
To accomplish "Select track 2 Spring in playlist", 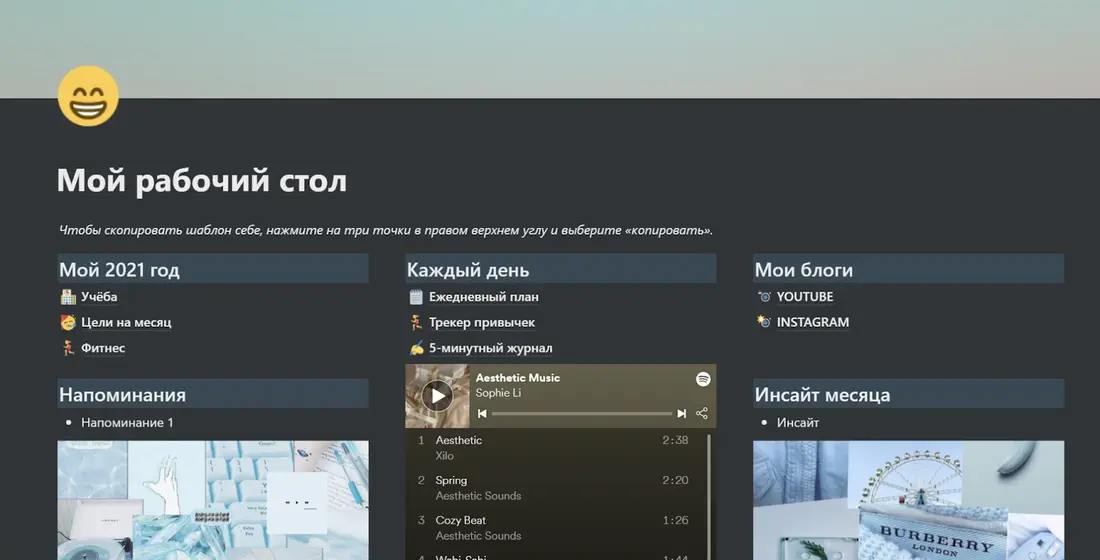I will 554,488.
